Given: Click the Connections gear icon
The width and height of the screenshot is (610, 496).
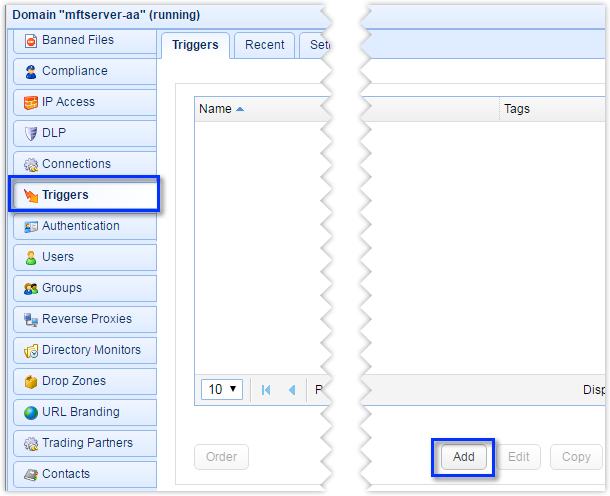Looking at the screenshot, I should [x=31, y=165].
